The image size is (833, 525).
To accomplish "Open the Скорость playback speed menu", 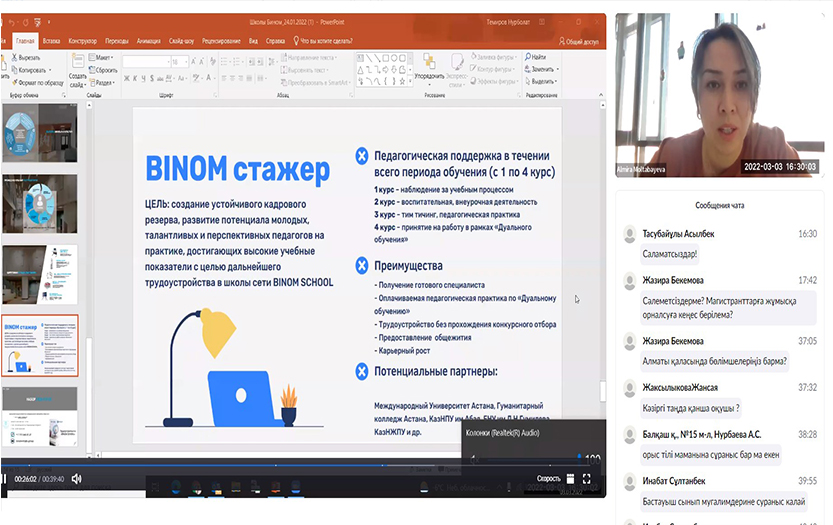I will tap(548, 479).
